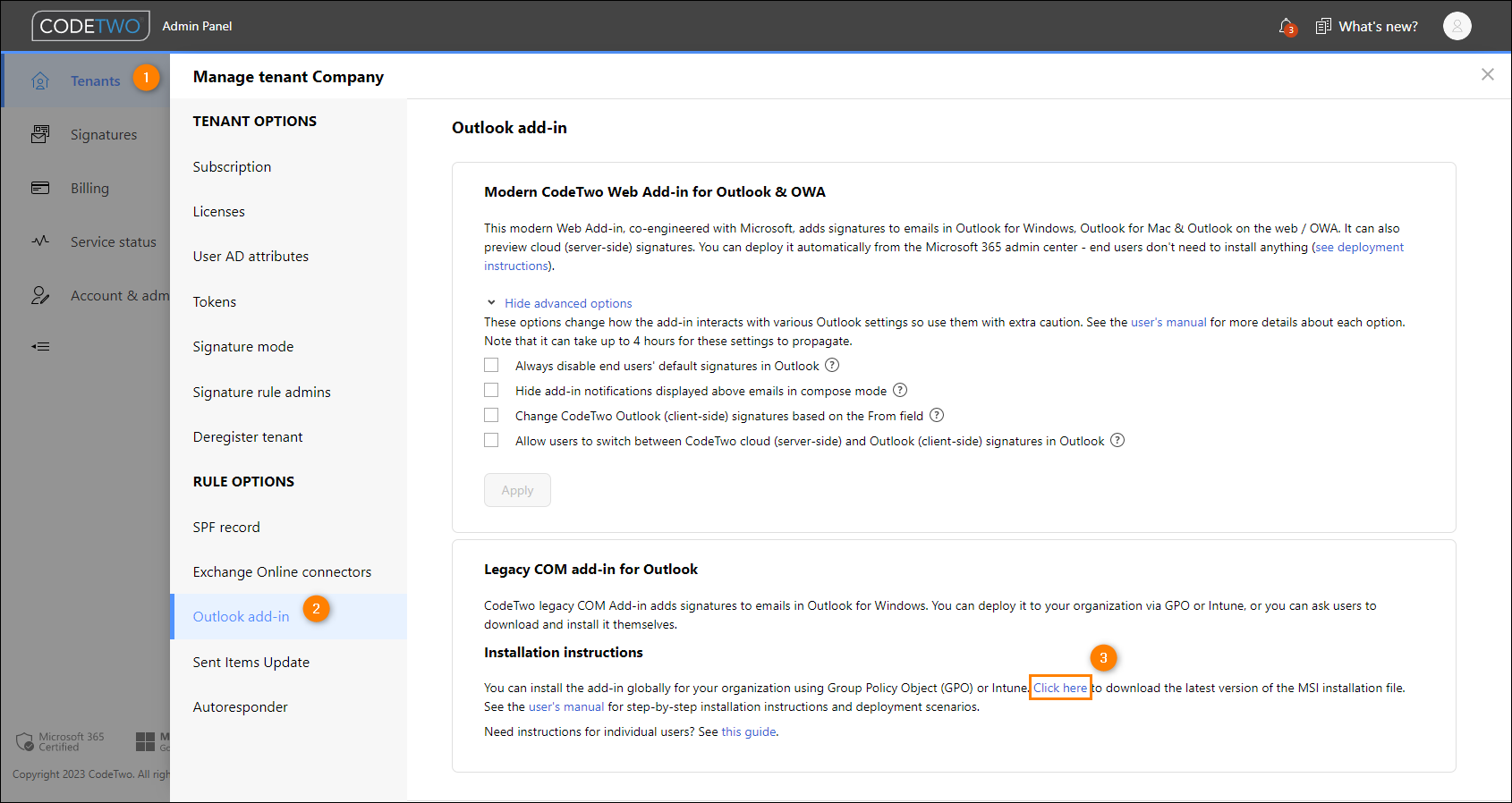Click the Apply button
Viewport: 1512px width, 803px height.
click(x=517, y=490)
